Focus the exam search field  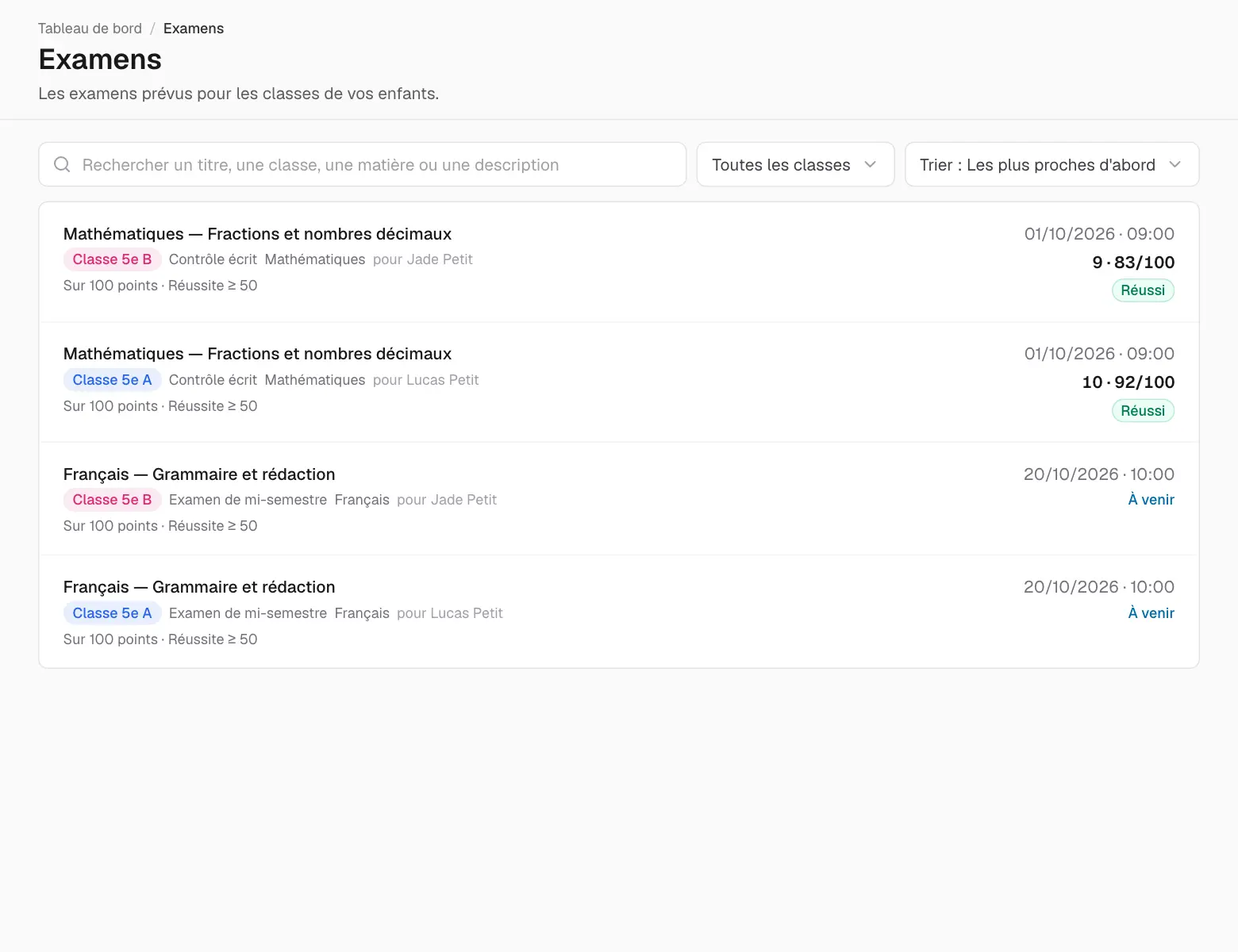point(362,164)
